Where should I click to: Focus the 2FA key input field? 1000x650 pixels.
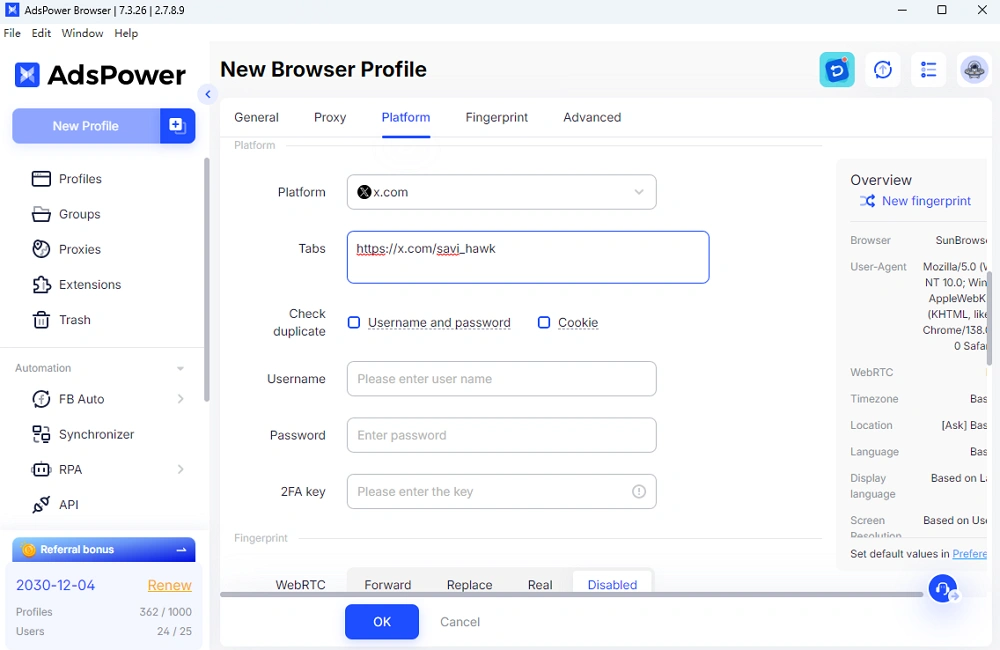click(501, 491)
